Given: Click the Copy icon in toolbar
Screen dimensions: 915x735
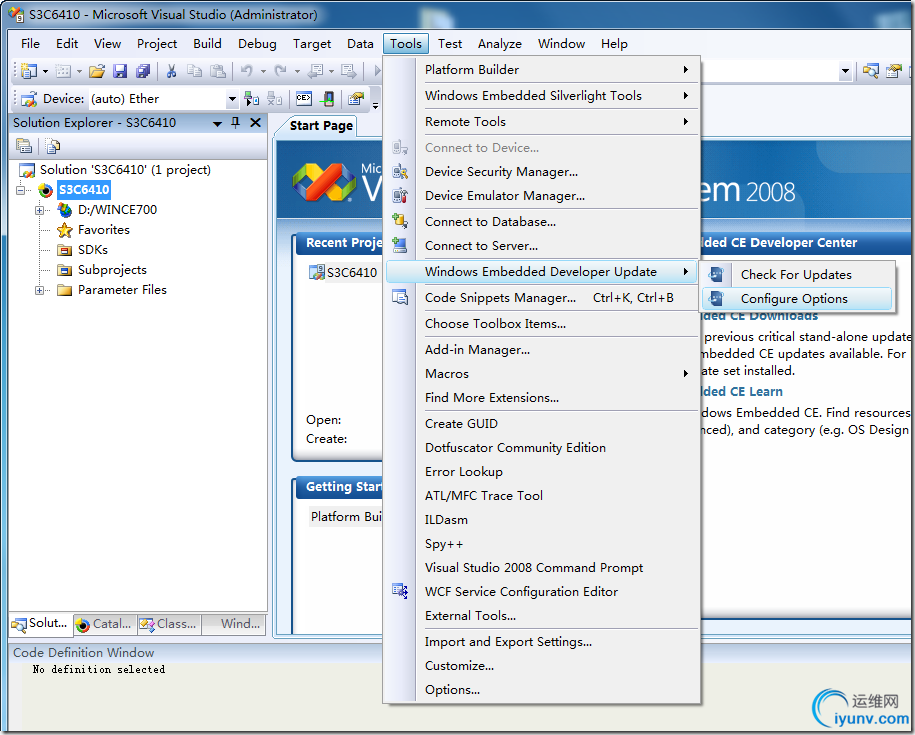Looking at the screenshot, I should coord(194,71).
